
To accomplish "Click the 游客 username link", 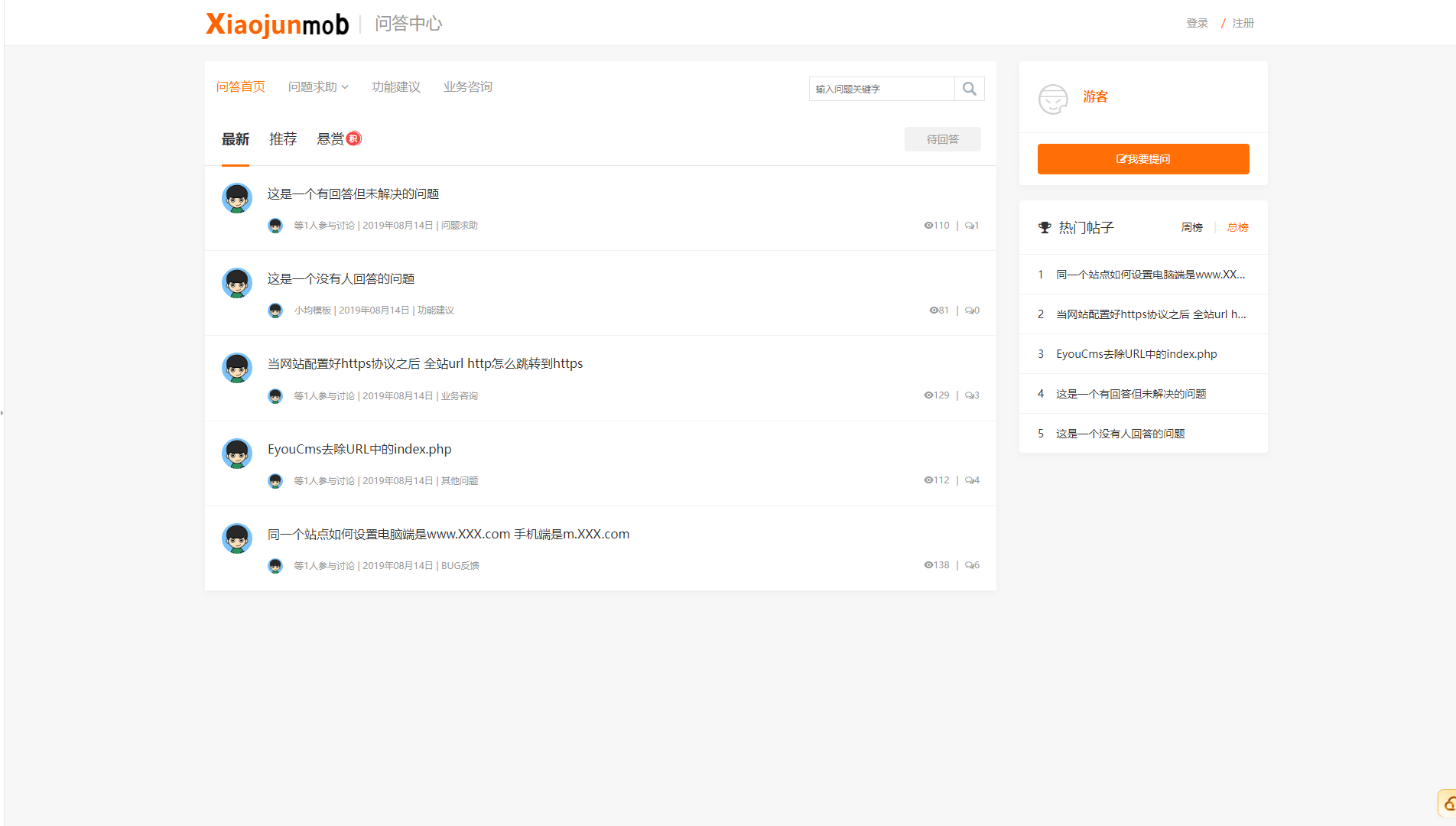I will click(x=1096, y=97).
